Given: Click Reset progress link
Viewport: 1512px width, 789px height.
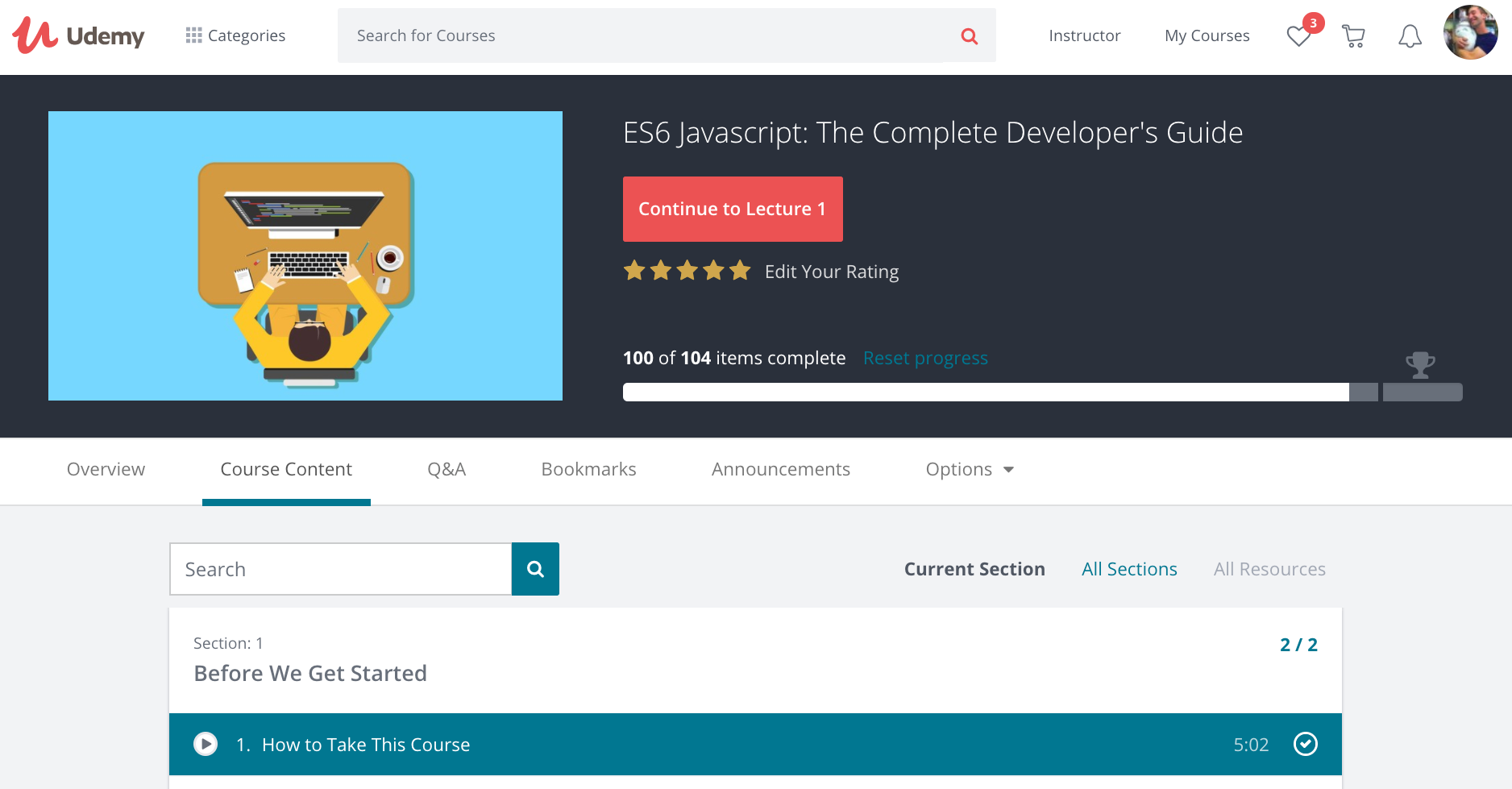Looking at the screenshot, I should pos(925,358).
